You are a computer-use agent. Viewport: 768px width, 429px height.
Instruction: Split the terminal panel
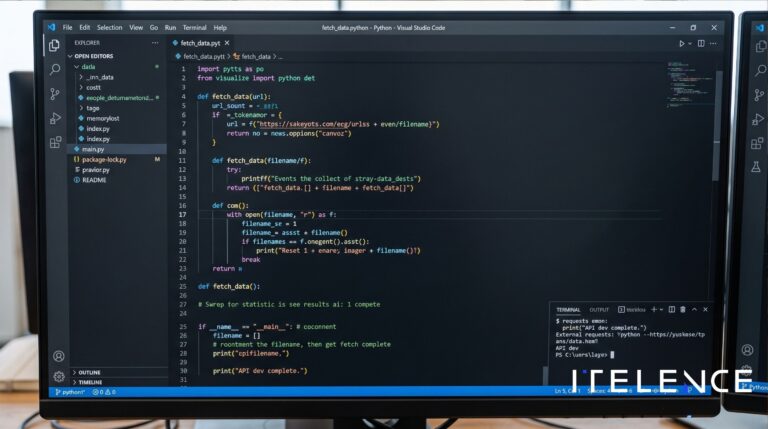[672, 310]
